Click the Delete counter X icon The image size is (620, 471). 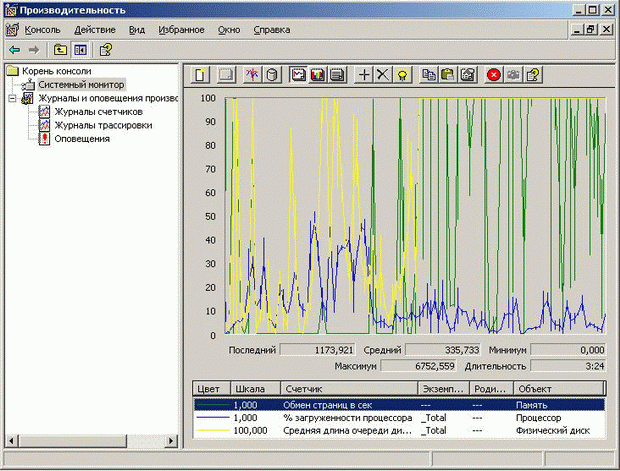click(383, 74)
